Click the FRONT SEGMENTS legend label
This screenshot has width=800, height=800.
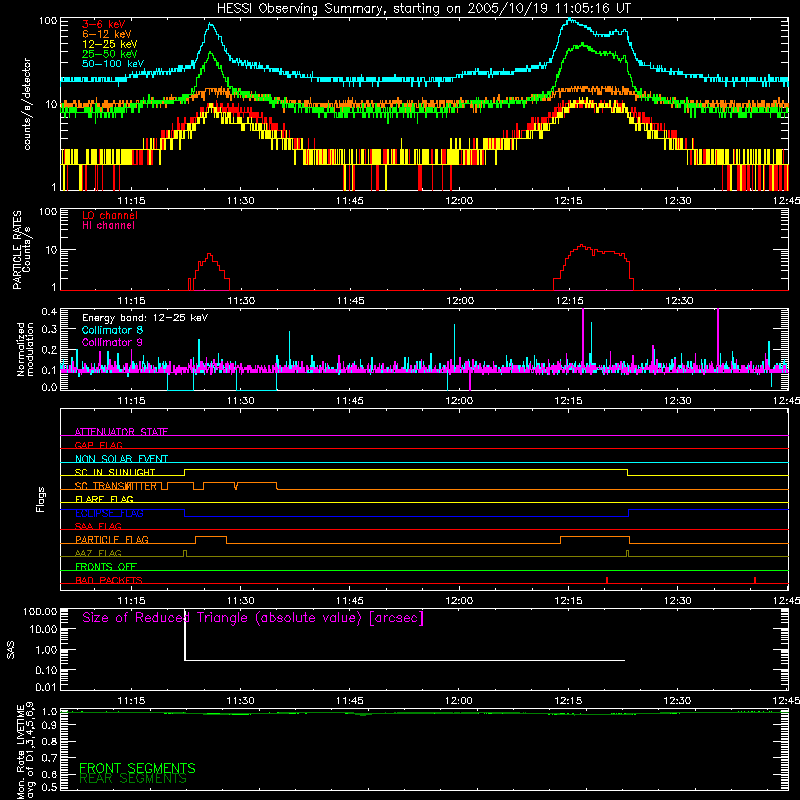click(x=137, y=768)
